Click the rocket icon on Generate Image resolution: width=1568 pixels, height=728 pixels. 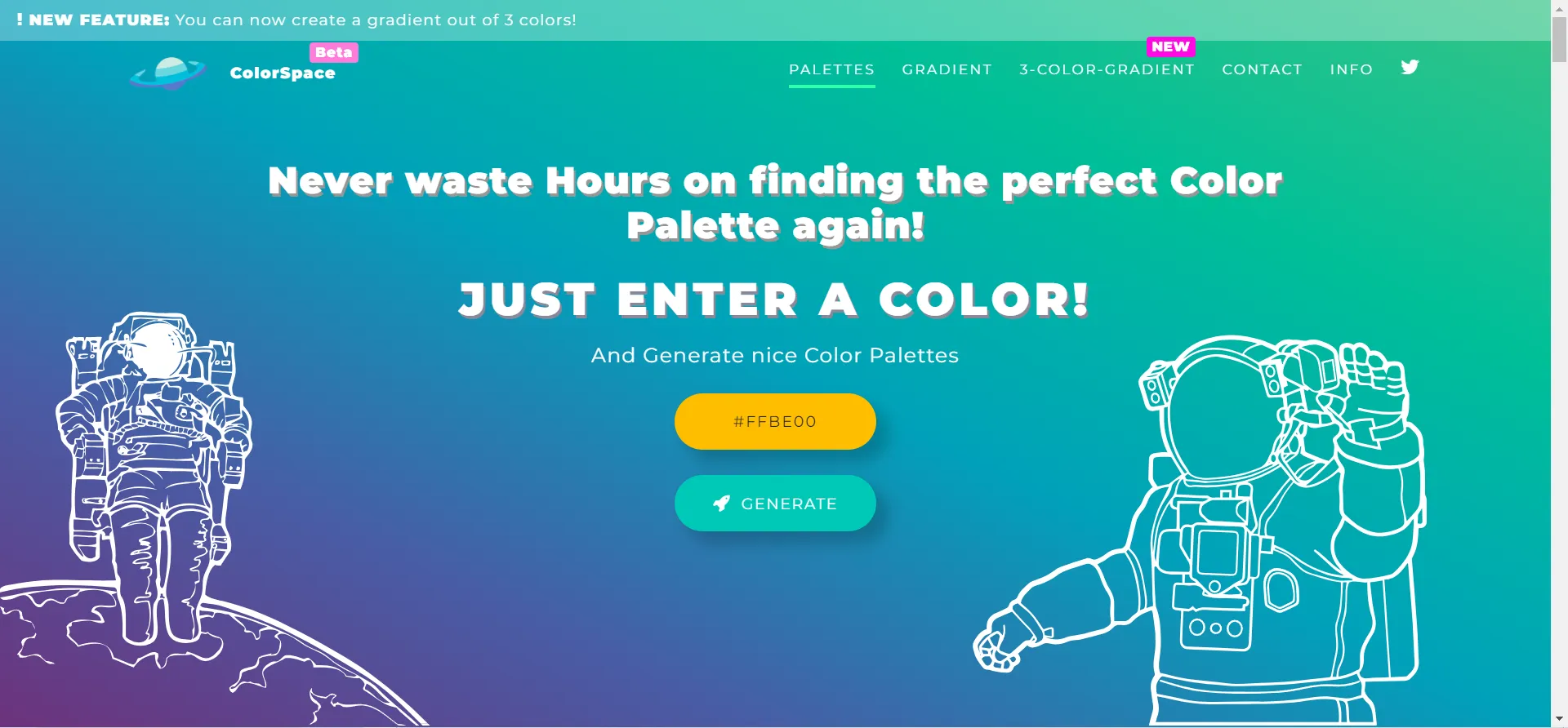pos(721,504)
